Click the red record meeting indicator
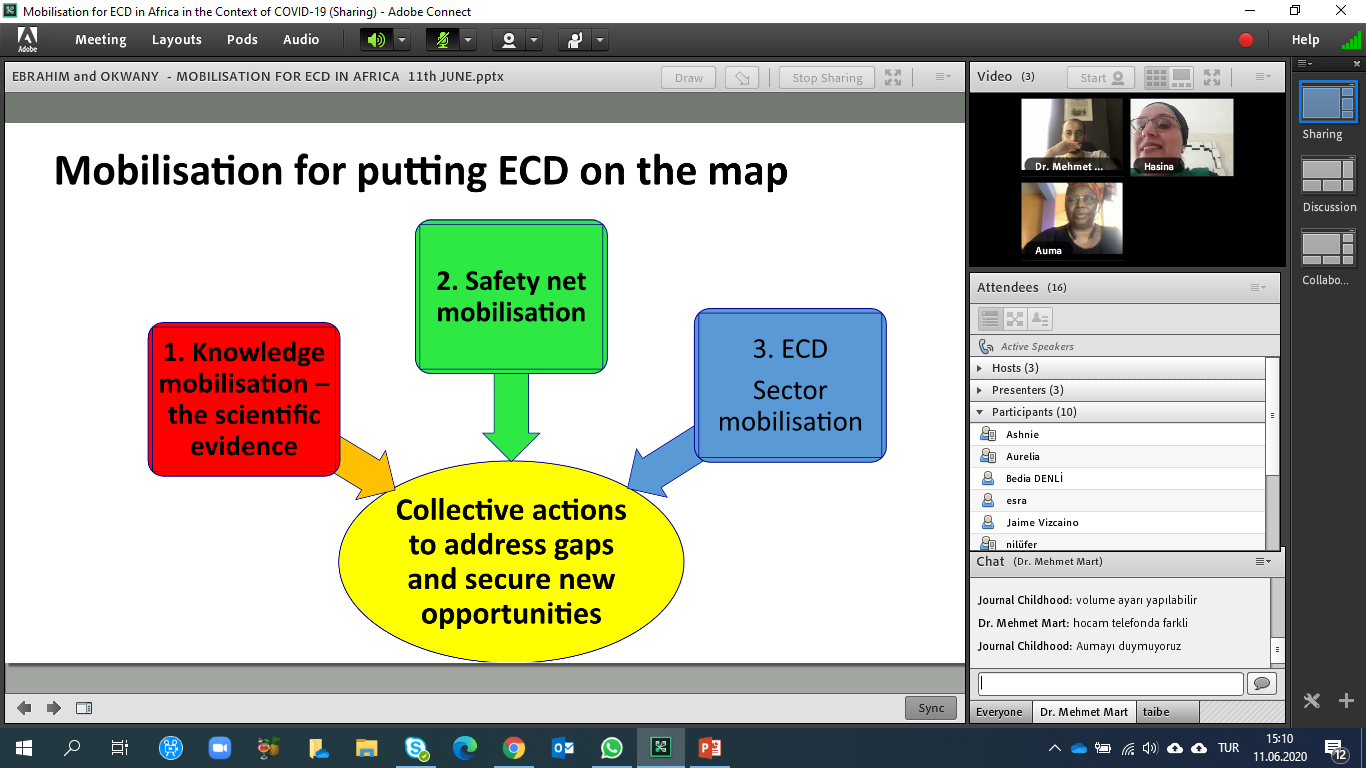The width and height of the screenshot is (1366, 768). [1246, 40]
